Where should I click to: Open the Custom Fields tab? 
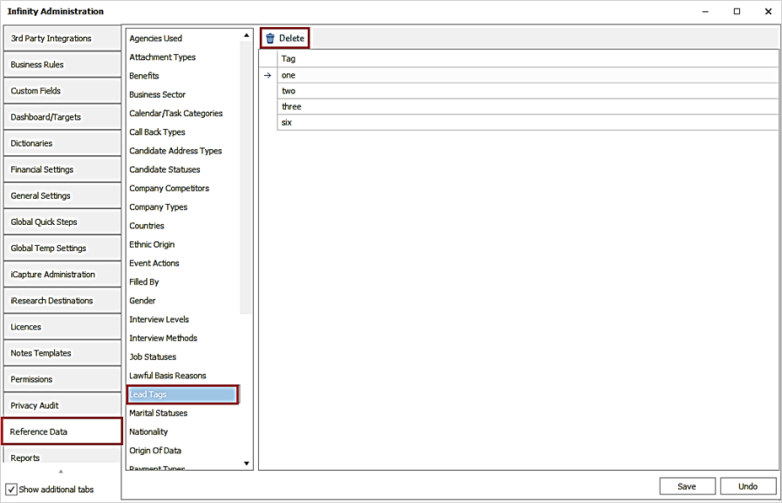pos(62,91)
